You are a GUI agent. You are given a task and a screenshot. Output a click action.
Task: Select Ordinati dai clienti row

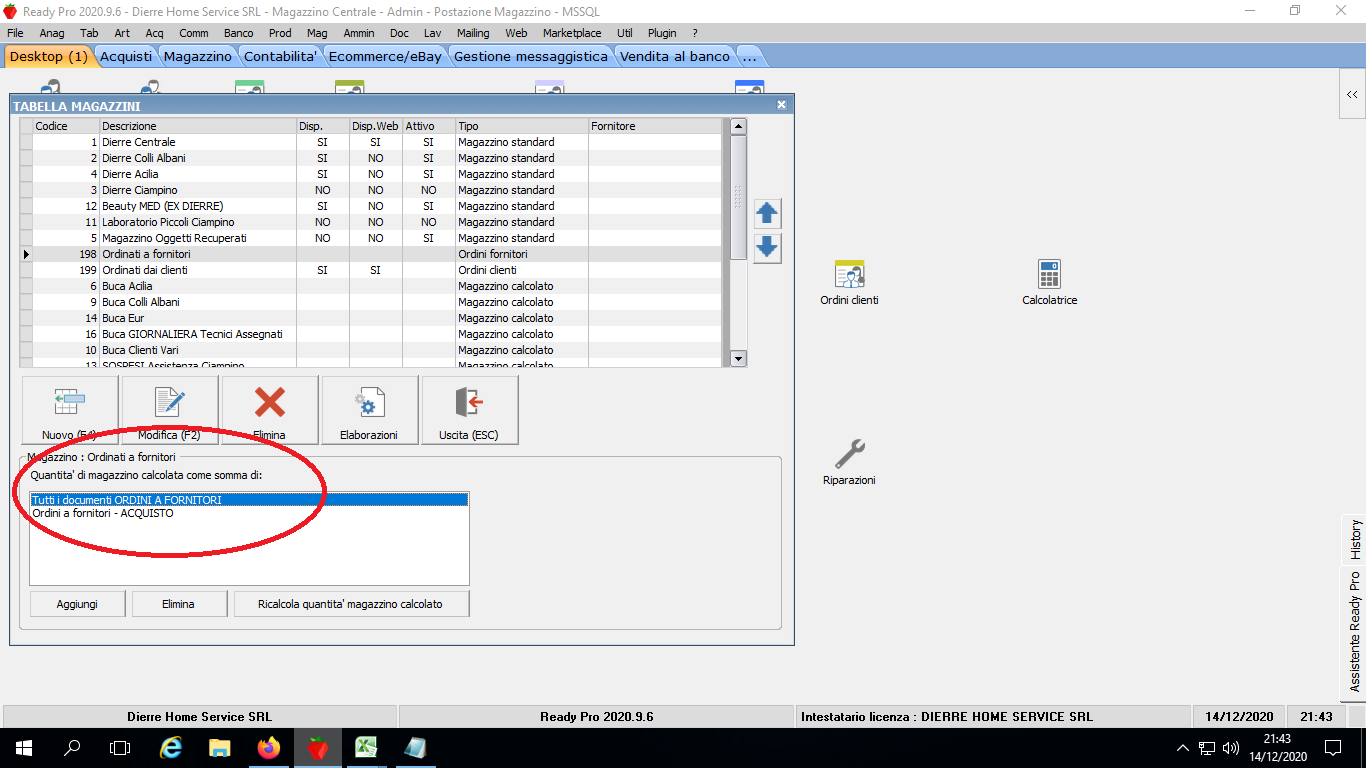(370, 270)
